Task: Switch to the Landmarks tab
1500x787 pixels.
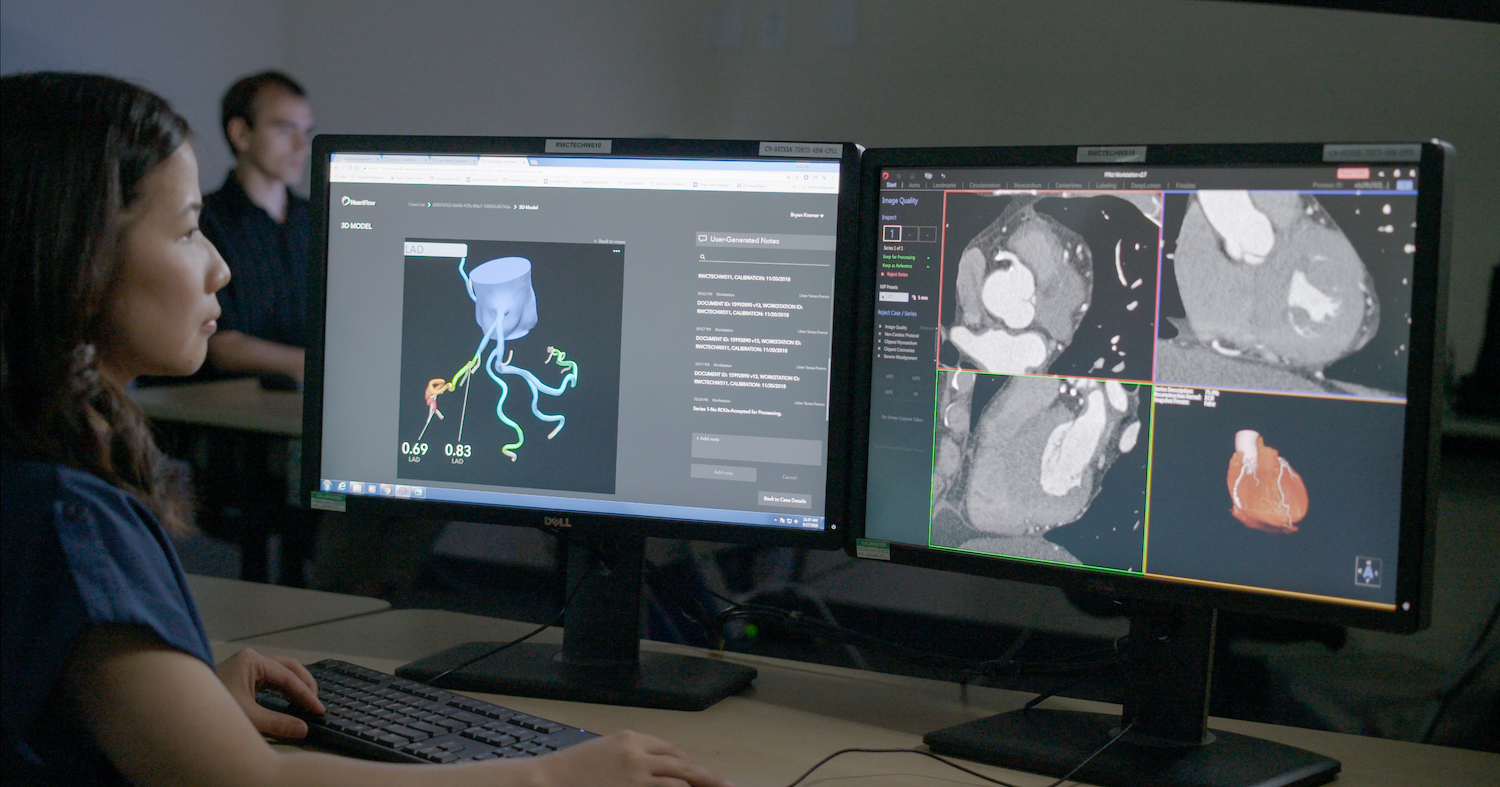Action: pos(944,185)
